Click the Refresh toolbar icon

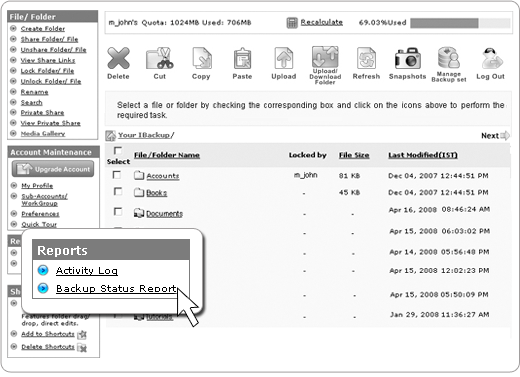[x=366, y=58]
